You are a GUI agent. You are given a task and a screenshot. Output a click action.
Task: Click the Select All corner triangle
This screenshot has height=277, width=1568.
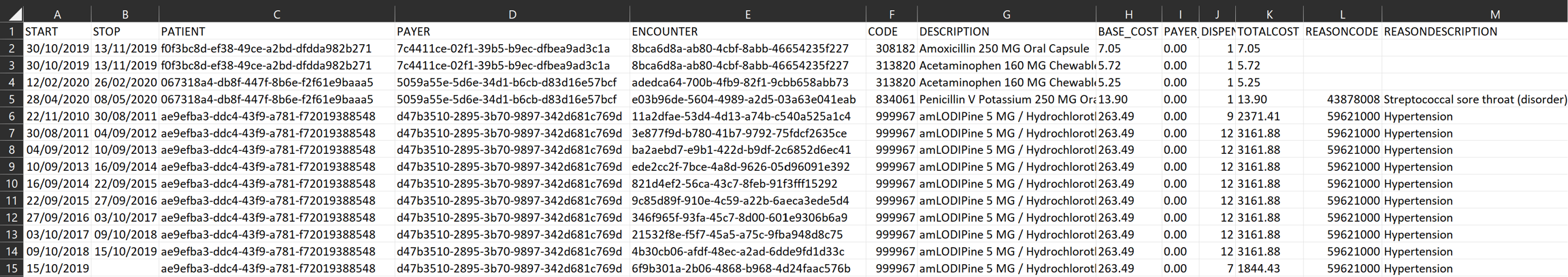coord(14,14)
